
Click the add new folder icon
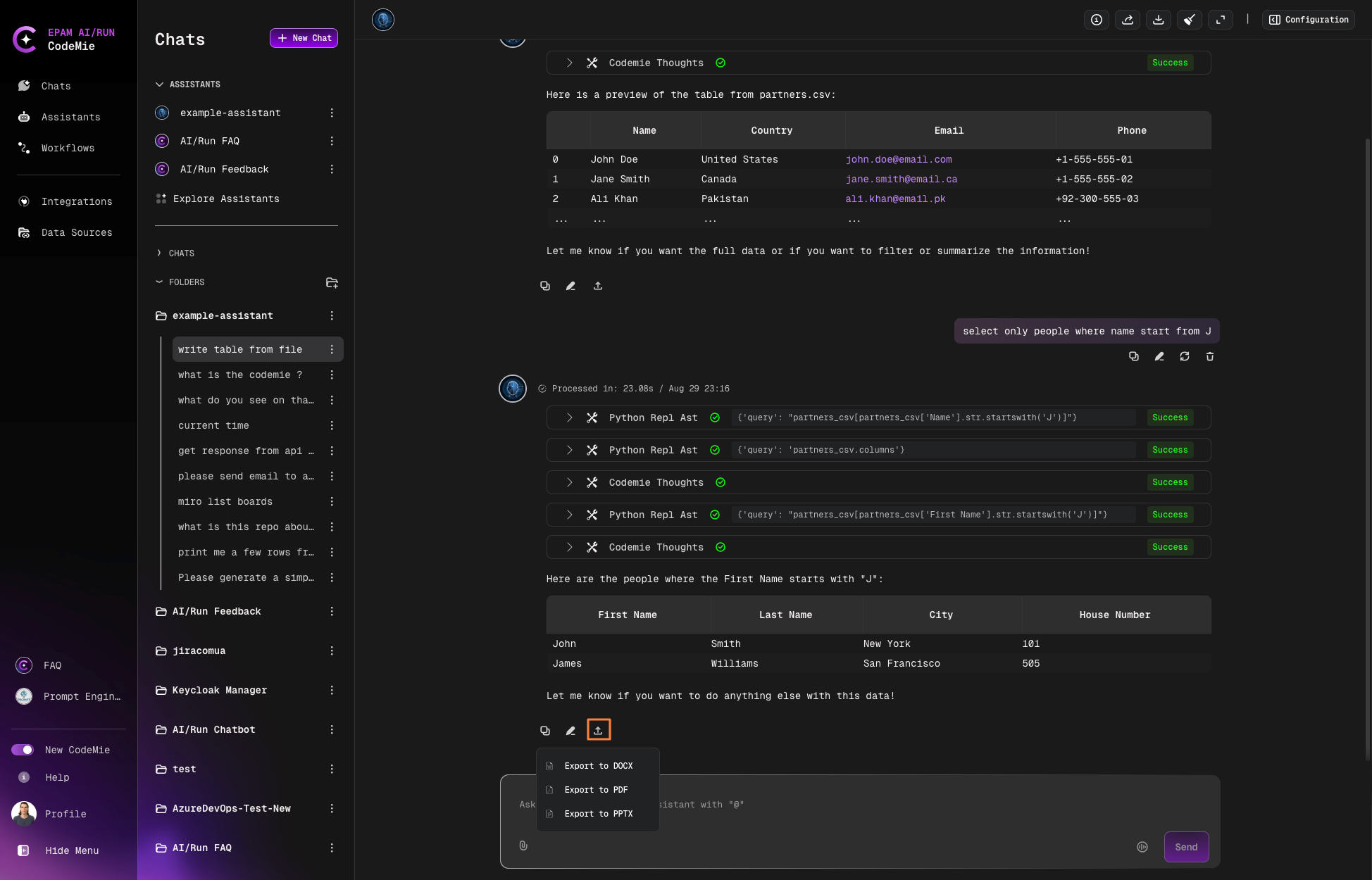click(332, 282)
